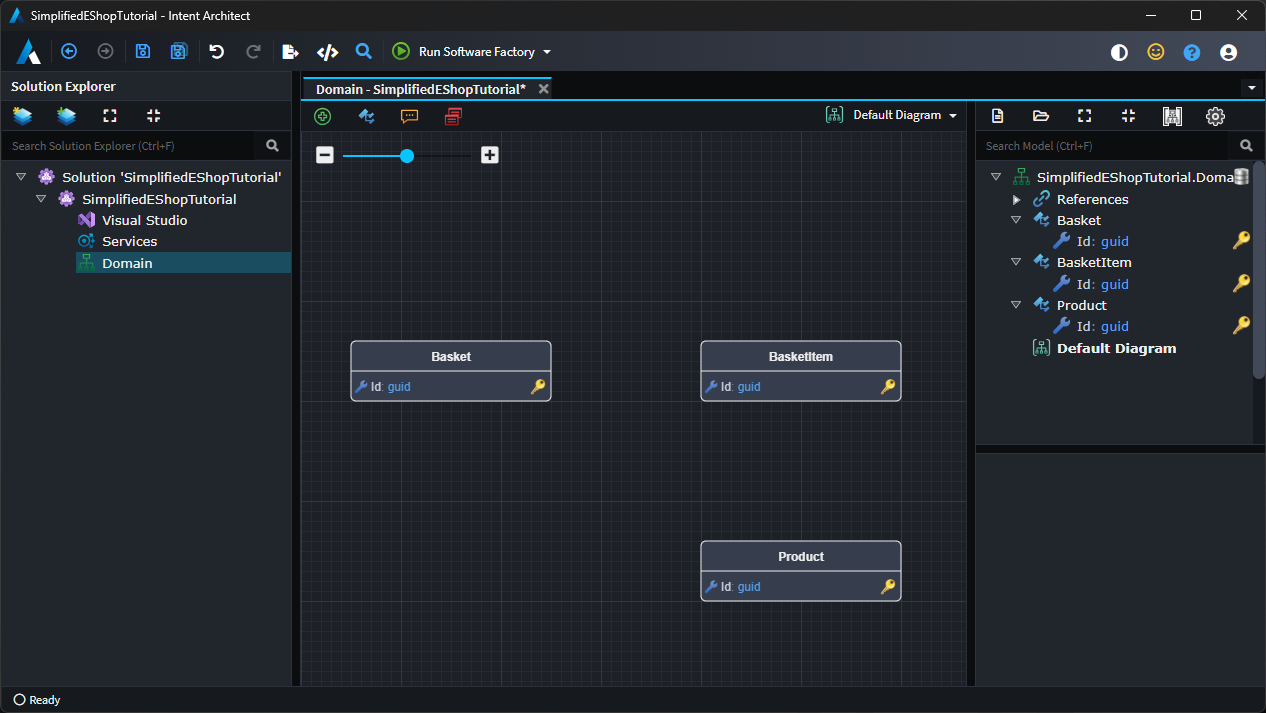
Task: Click the code brackets toolbar icon
Action: click(327, 52)
